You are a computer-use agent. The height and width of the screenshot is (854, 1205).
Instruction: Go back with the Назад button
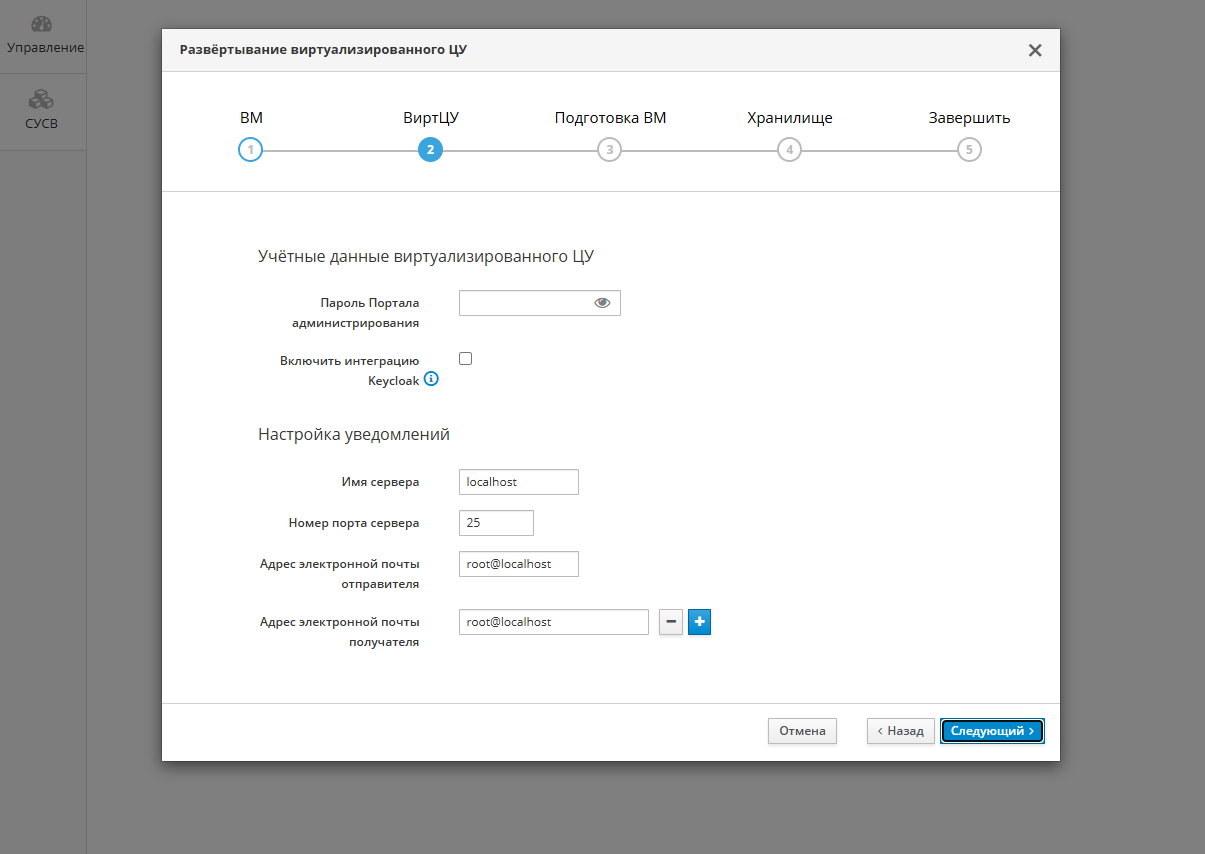[900, 731]
